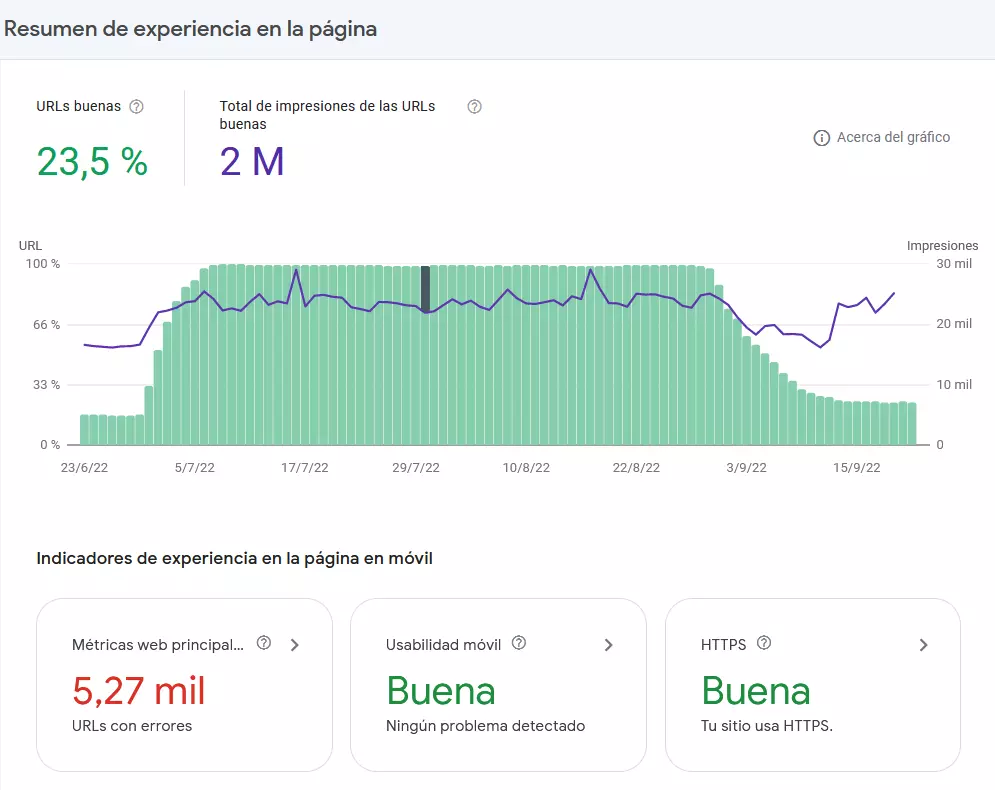Click the 23/6/22 date label on axis

(x=84, y=468)
